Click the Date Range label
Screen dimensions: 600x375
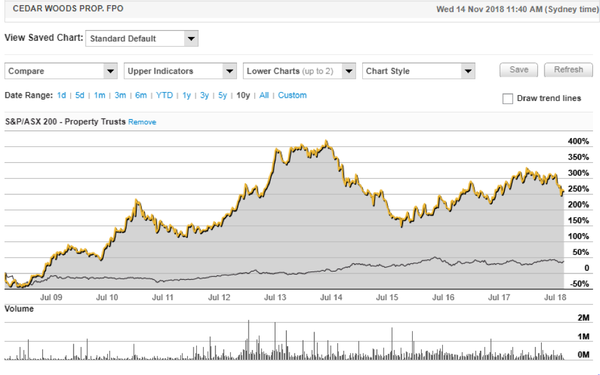pyautogui.click(x=29, y=95)
